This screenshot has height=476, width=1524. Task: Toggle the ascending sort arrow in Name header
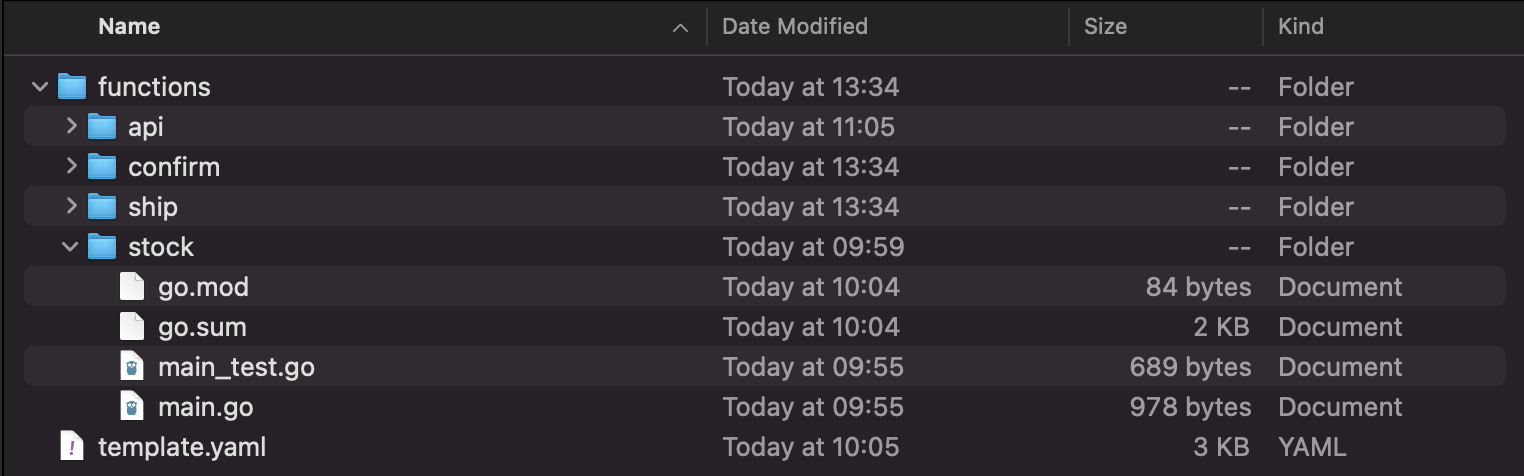[x=681, y=28]
